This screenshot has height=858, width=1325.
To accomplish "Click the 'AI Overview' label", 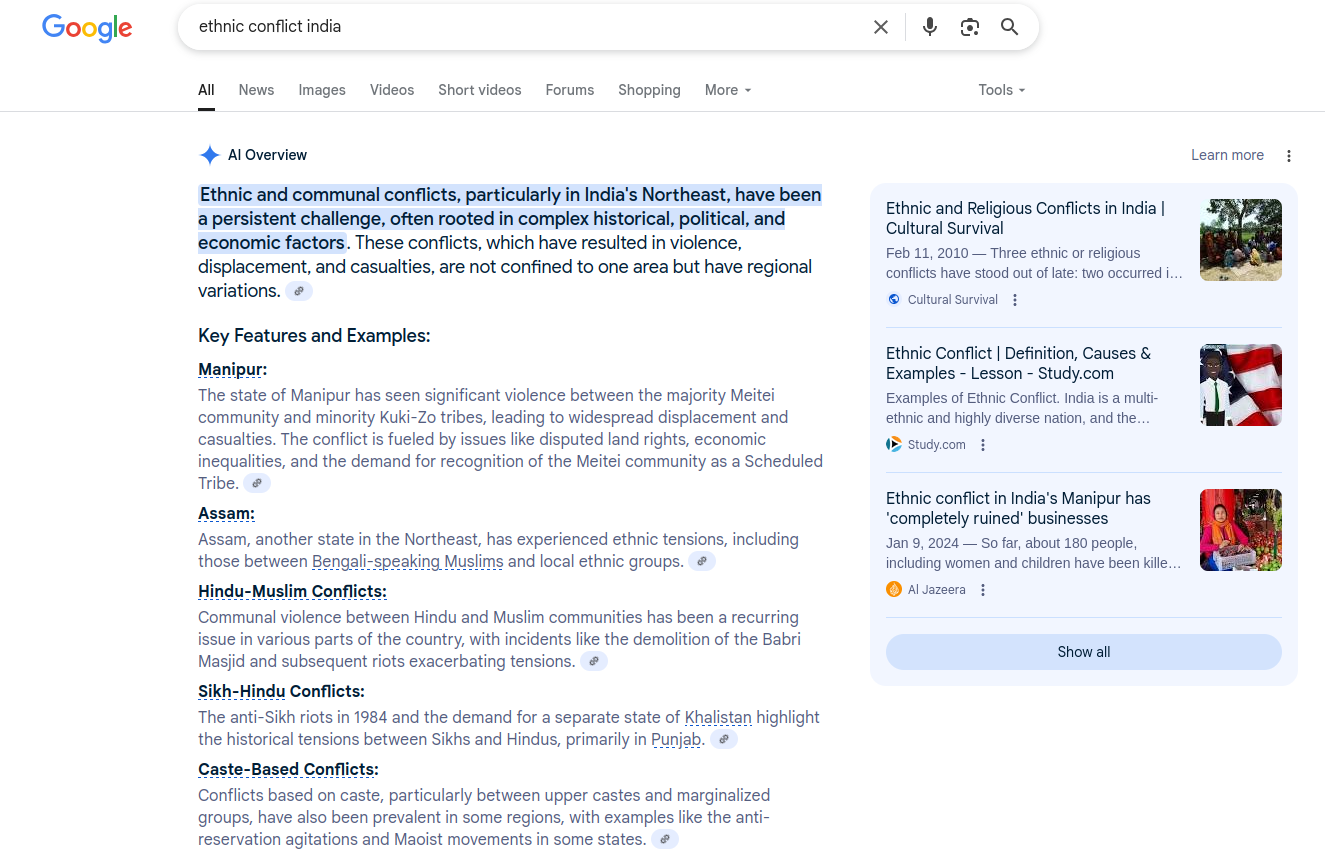I will [x=267, y=155].
